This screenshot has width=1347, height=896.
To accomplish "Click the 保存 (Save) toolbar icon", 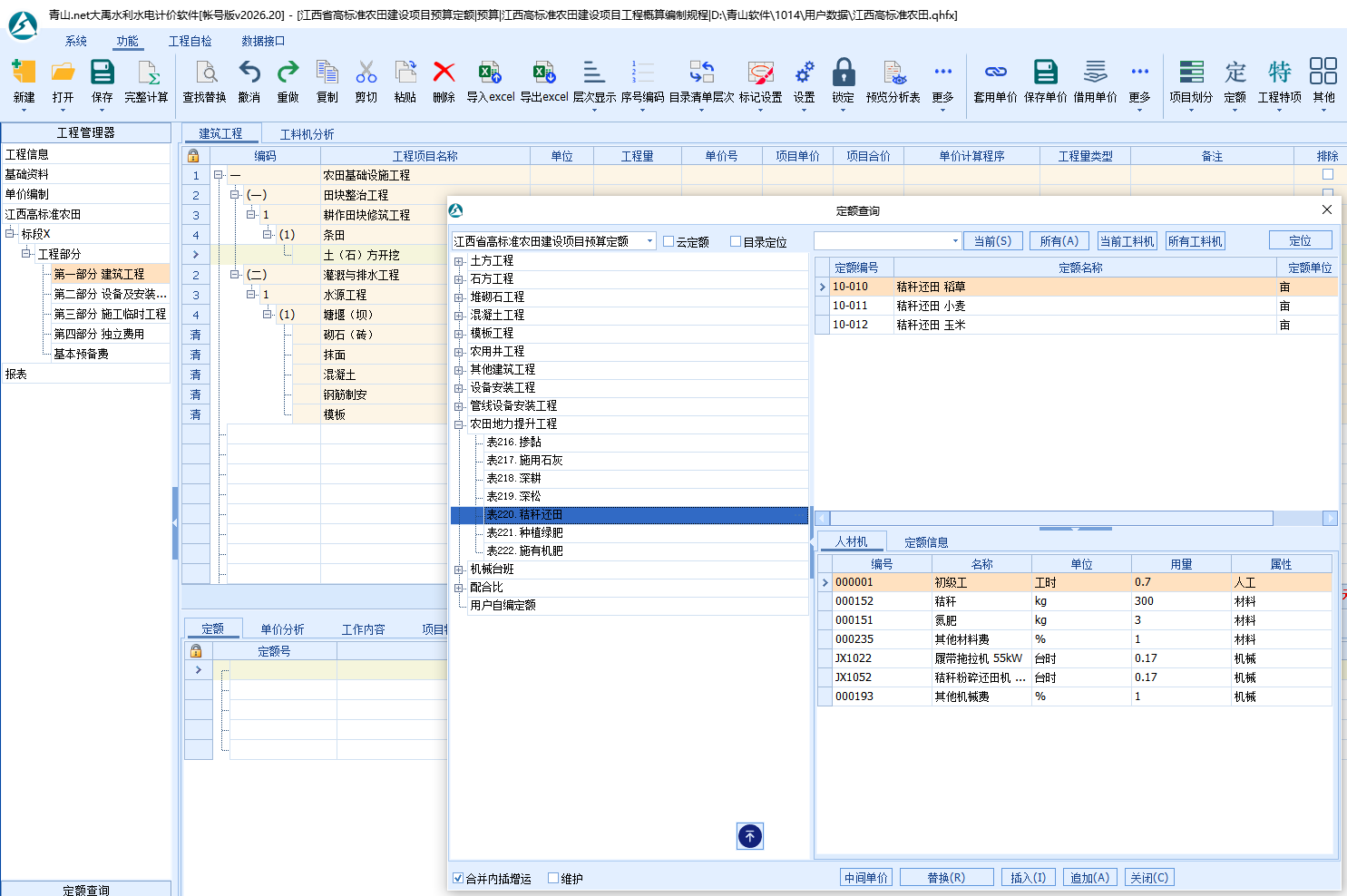I will pos(102,73).
